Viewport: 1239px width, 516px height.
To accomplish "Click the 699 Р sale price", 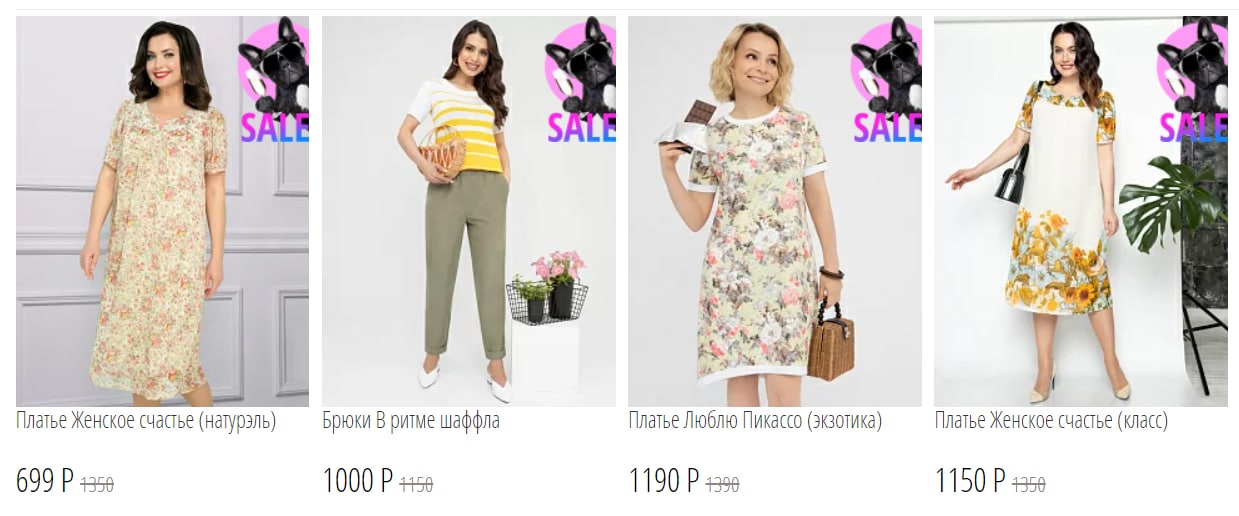I will [45, 482].
